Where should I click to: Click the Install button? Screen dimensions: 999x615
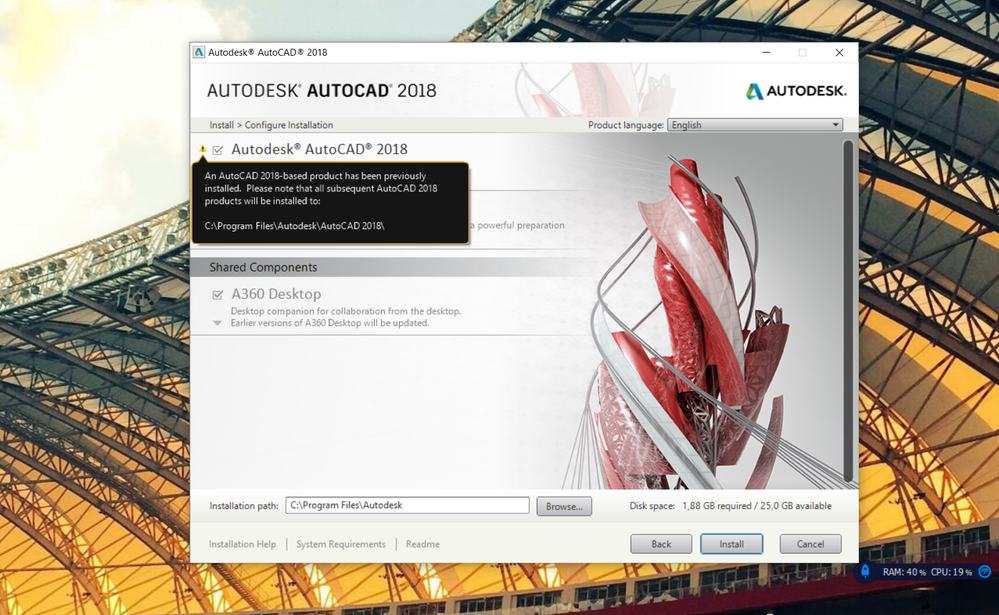click(x=731, y=544)
